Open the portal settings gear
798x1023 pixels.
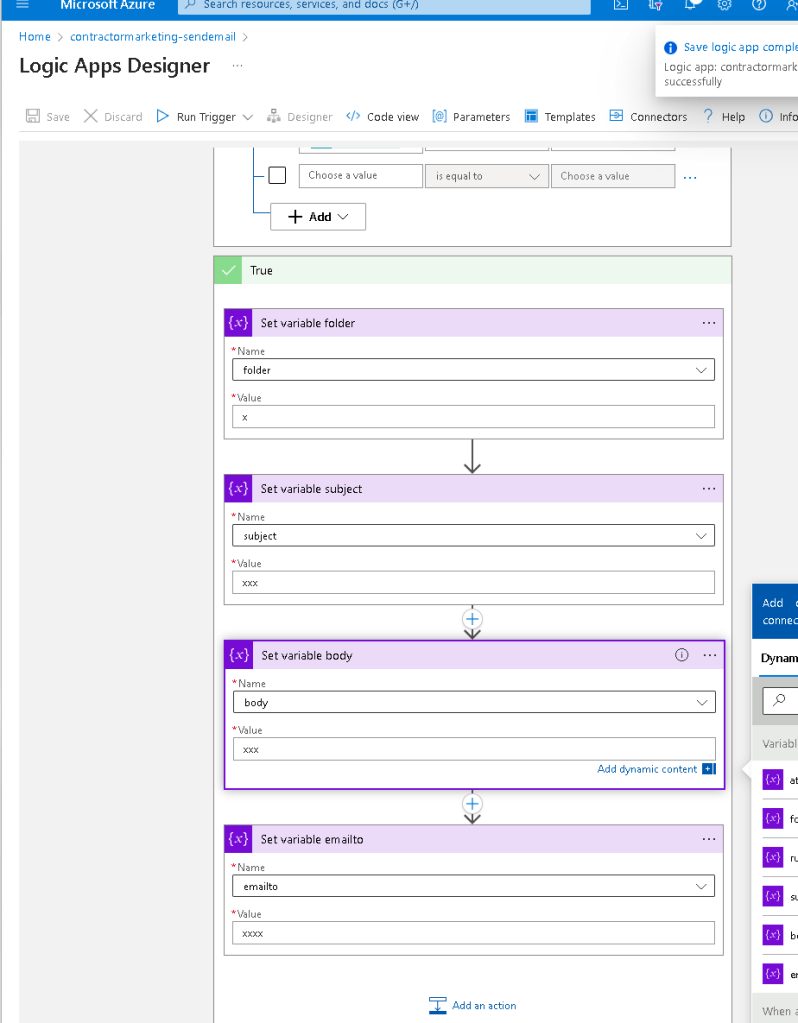point(724,5)
